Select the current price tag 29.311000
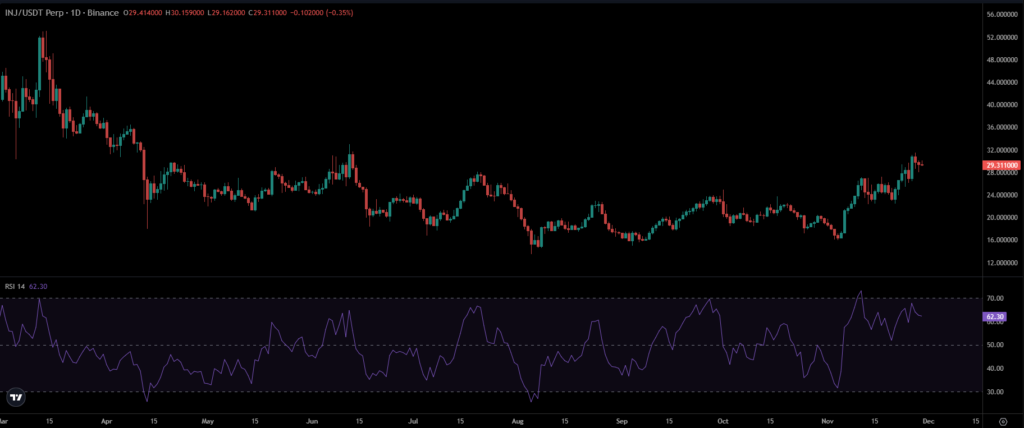Screen dimensions: 1024x428 click(x=1002, y=166)
